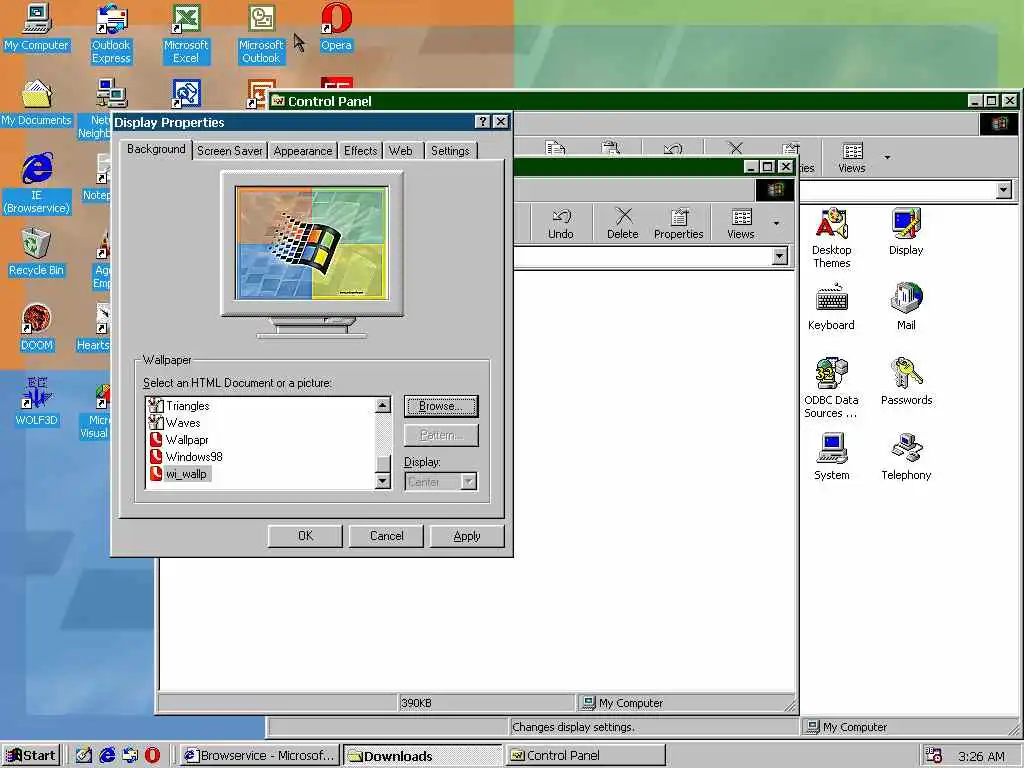This screenshot has width=1024, height=768.
Task: Click the Browse... button
Action: click(x=441, y=406)
